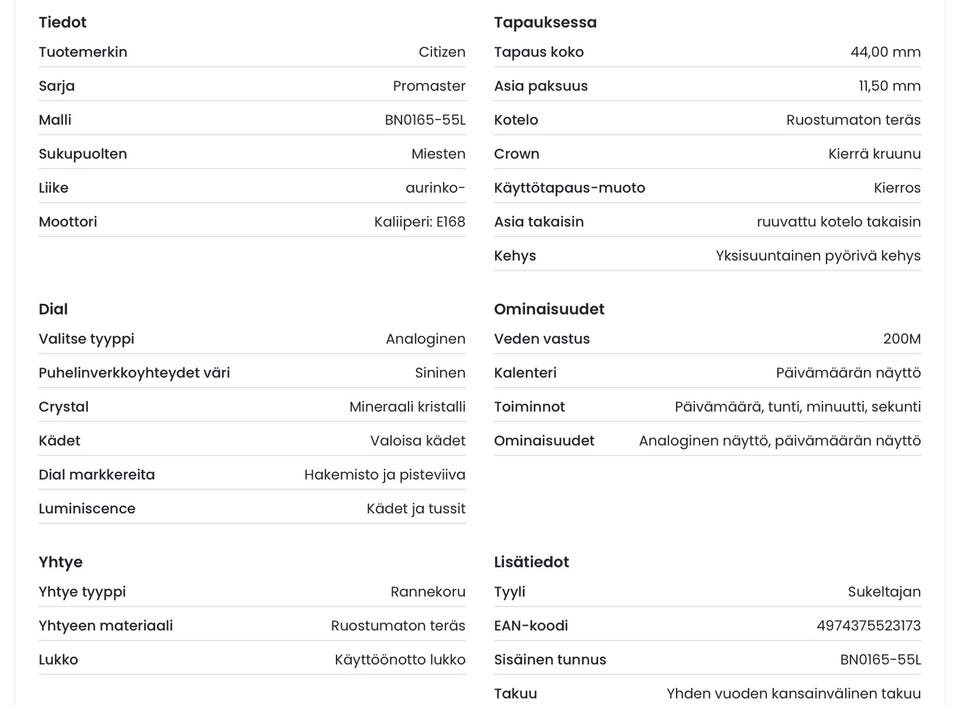Screen dimensions: 960x706
Task: Click the Promaster series value
Action: pos(429,86)
